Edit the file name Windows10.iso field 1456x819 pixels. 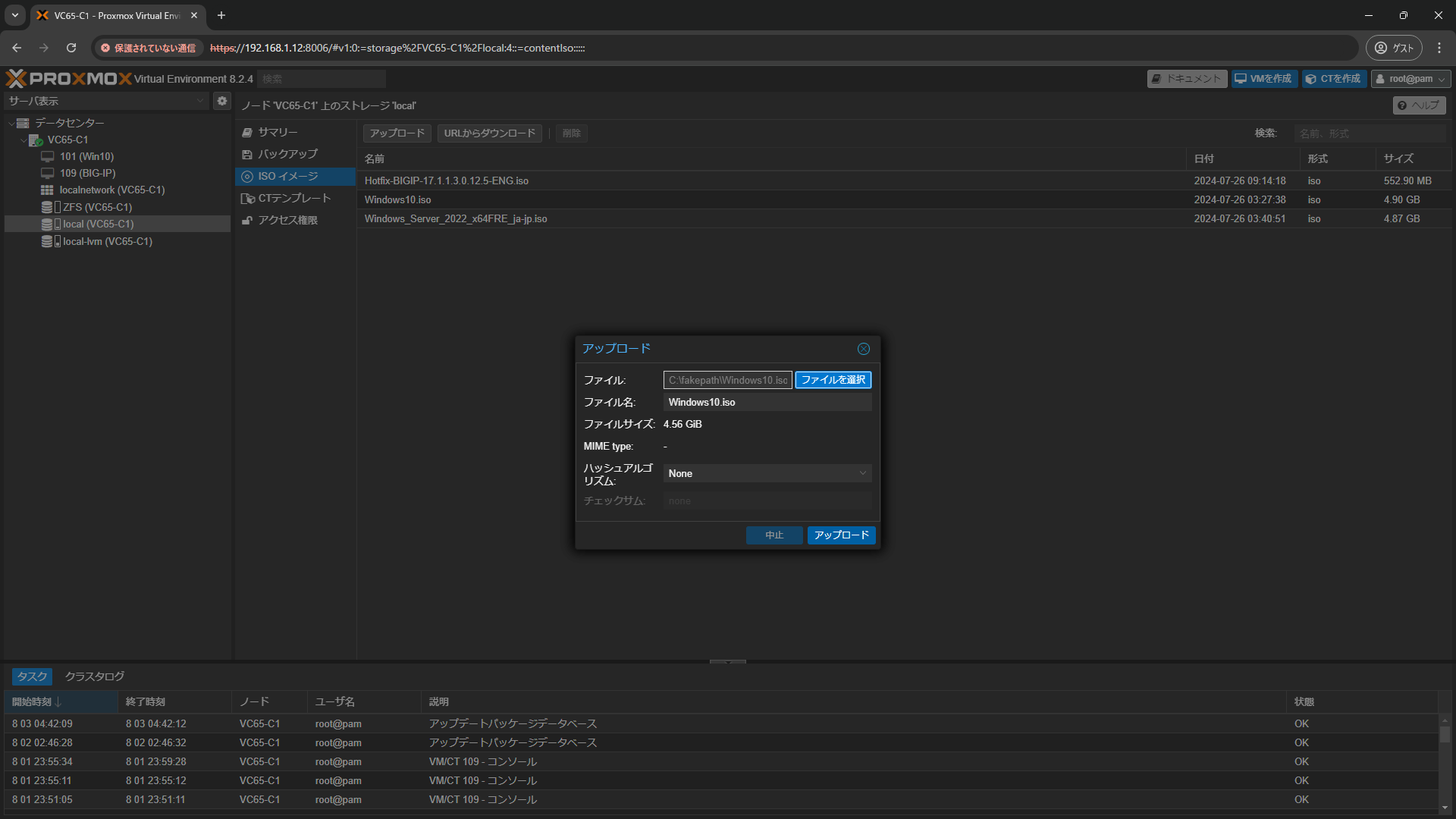coord(767,402)
